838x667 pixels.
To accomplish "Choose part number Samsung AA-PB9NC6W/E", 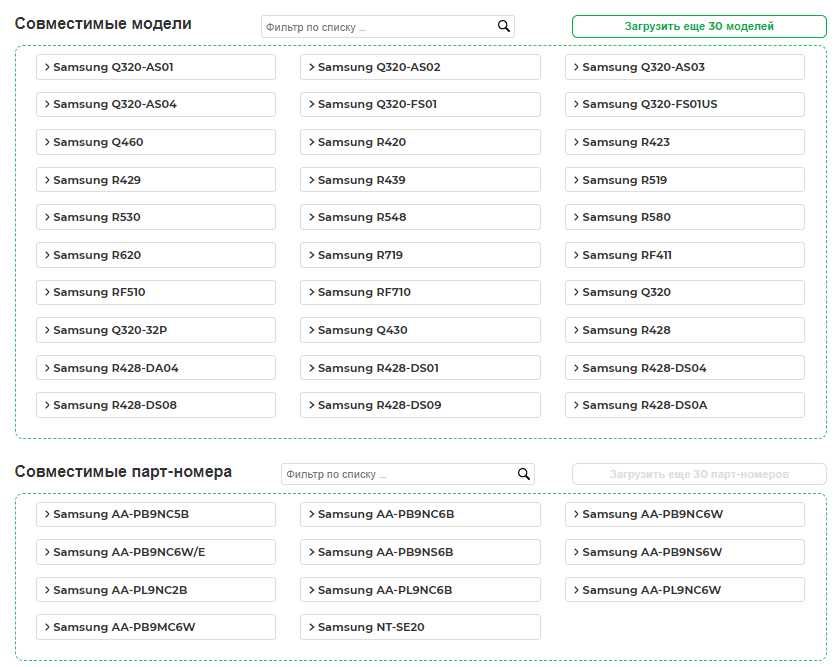I will coord(156,552).
